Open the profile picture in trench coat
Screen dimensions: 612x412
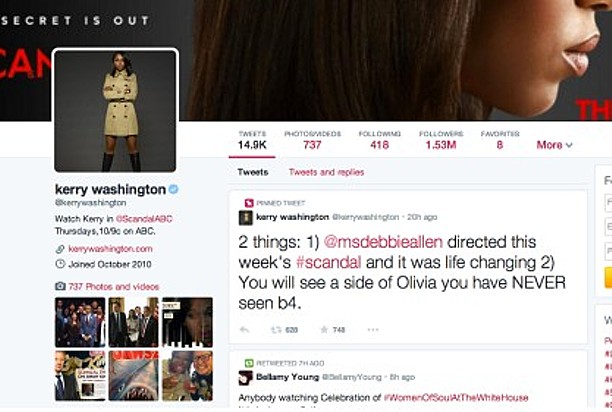click(x=115, y=111)
